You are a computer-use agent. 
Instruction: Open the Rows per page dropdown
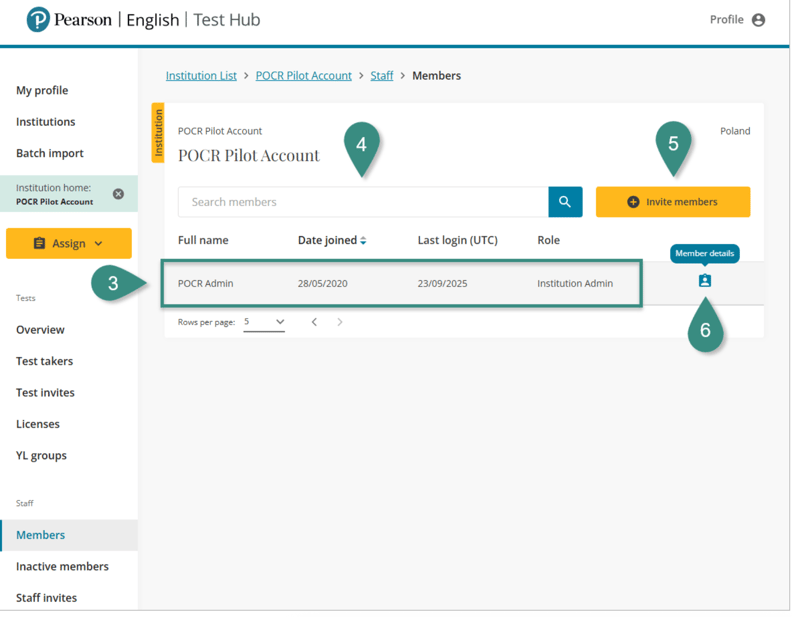[265, 322]
